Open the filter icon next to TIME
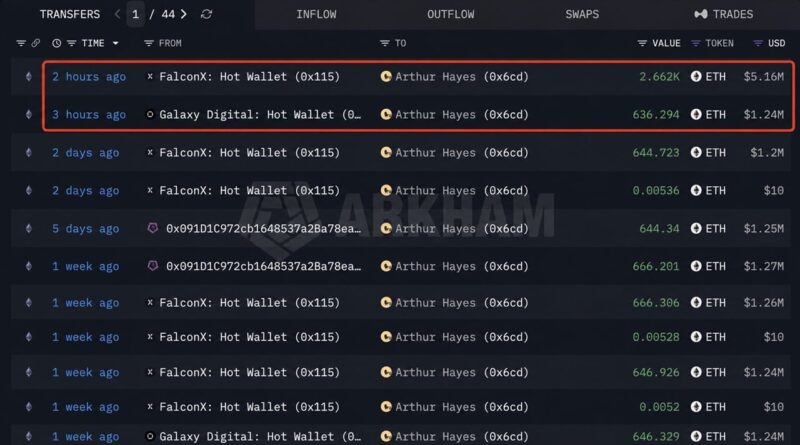800x445 pixels. tap(71, 43)
